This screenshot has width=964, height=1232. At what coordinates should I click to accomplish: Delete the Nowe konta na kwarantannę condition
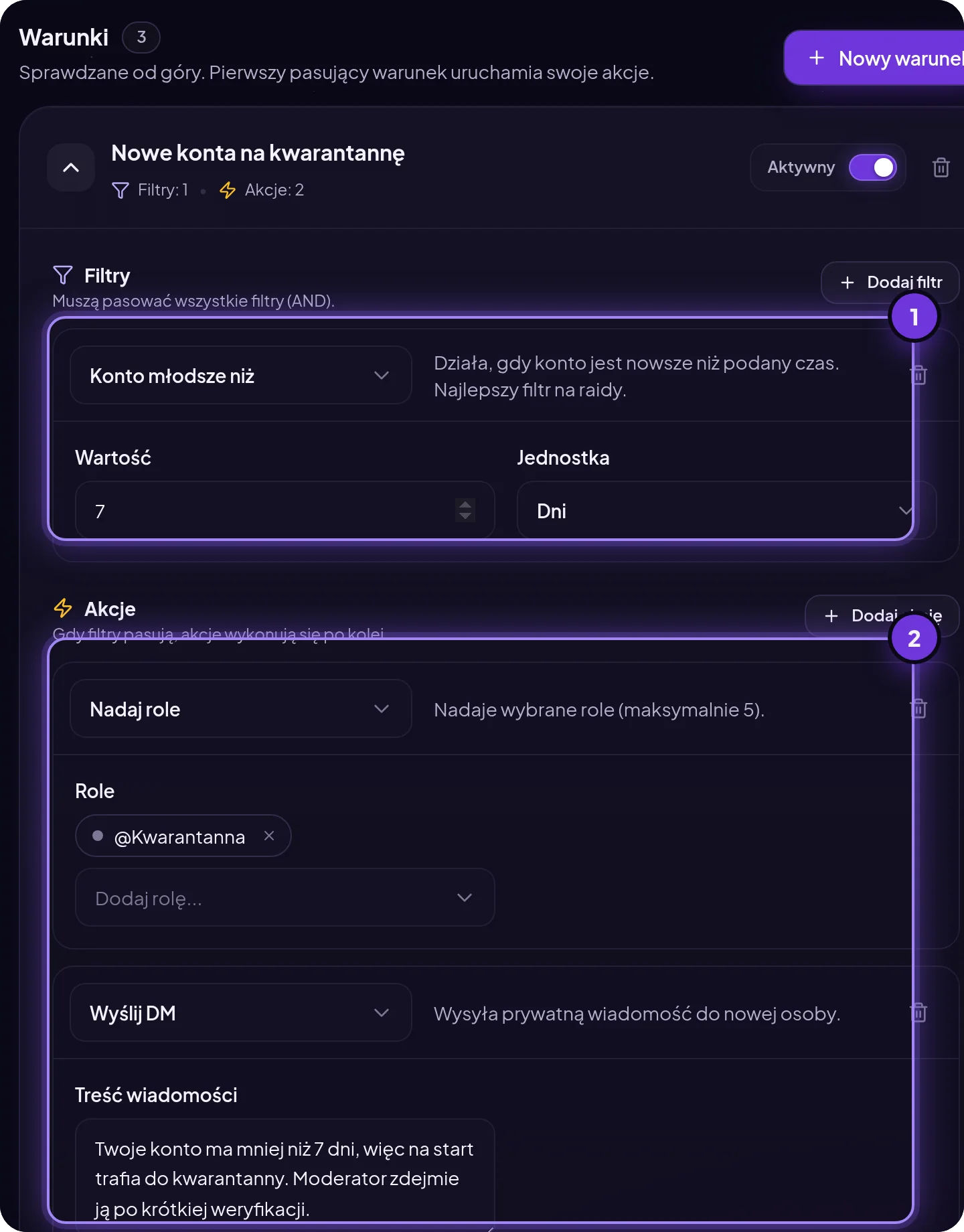tap(941, 167)
